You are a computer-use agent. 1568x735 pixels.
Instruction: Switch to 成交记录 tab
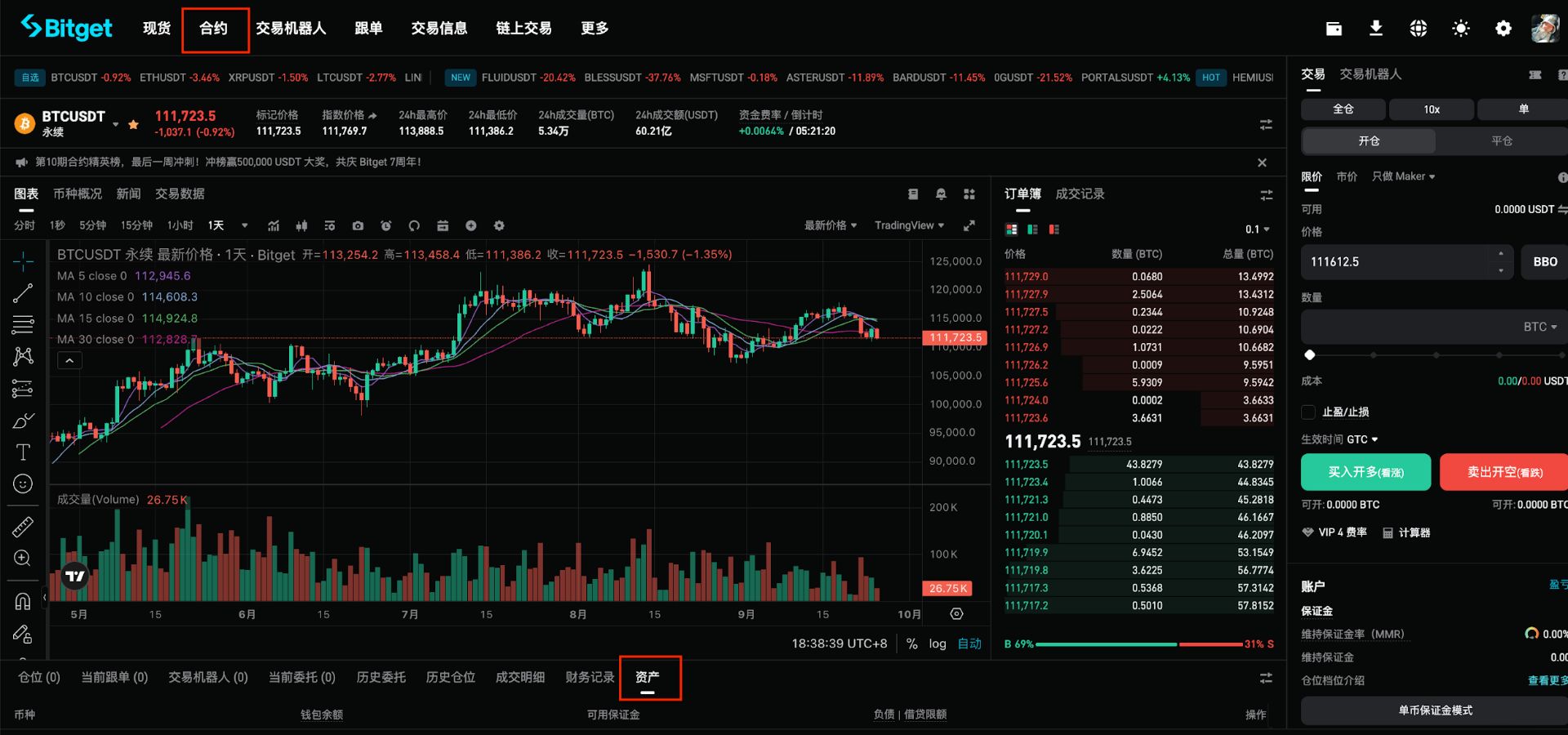(1080, 194)
